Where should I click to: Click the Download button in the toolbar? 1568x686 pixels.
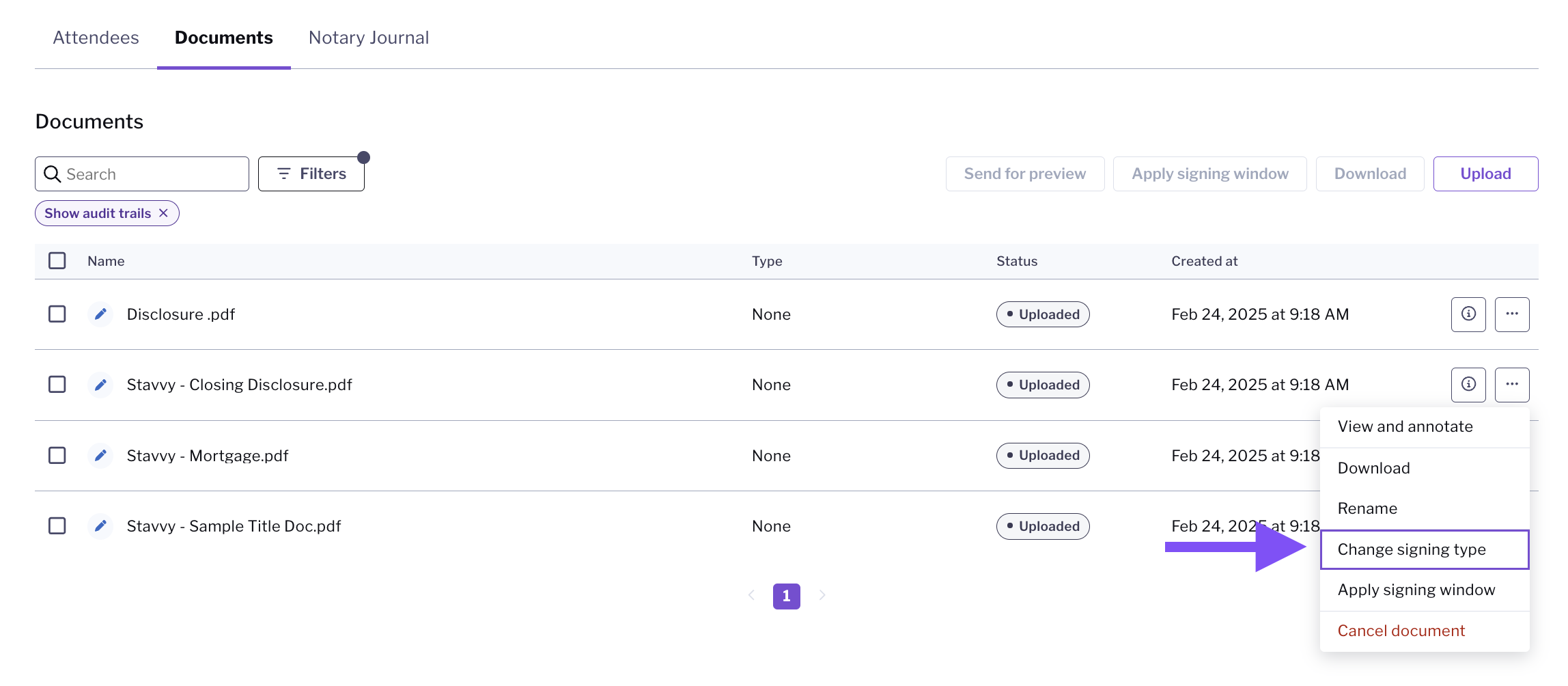tap(1370, 174)
